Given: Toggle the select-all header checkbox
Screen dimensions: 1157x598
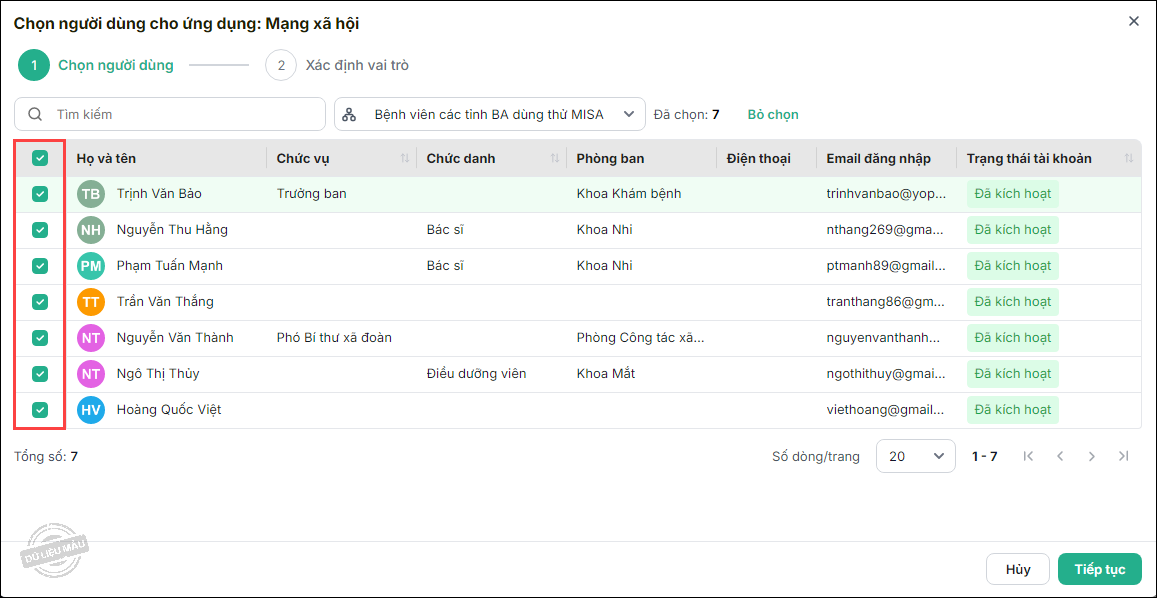Looking at the screenshot, I should pyautogui.click(x=40, y=158).
